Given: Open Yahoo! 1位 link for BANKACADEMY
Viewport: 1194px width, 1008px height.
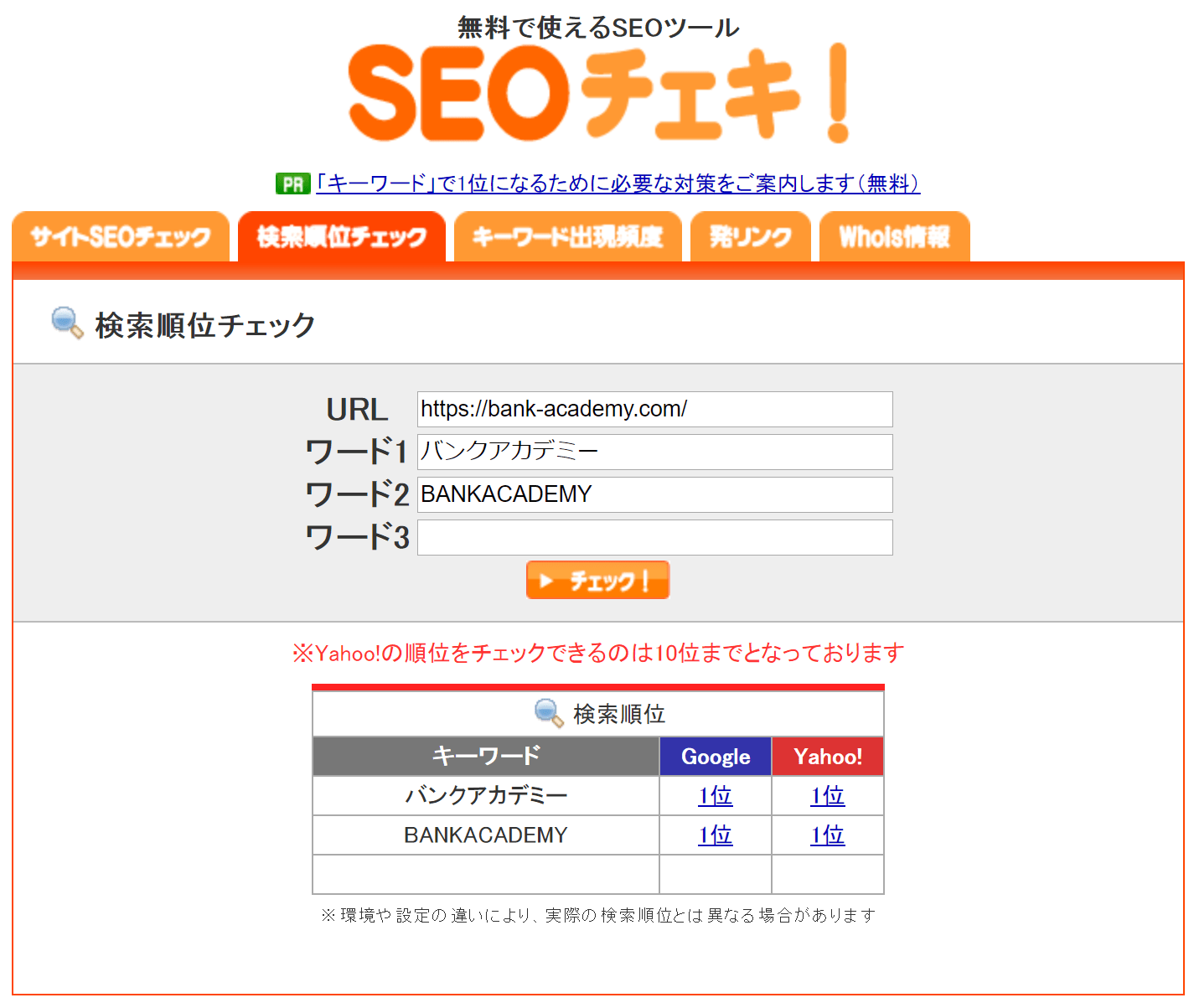Looking at the screenshot, I should [828, 835].
